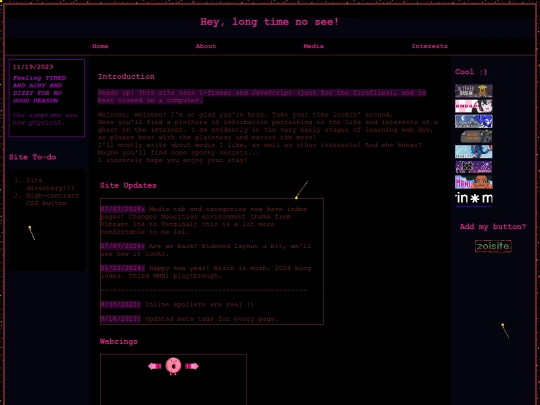Open the purple starry cat button
This screenshot has width=540, height=405.
[474, 167]
